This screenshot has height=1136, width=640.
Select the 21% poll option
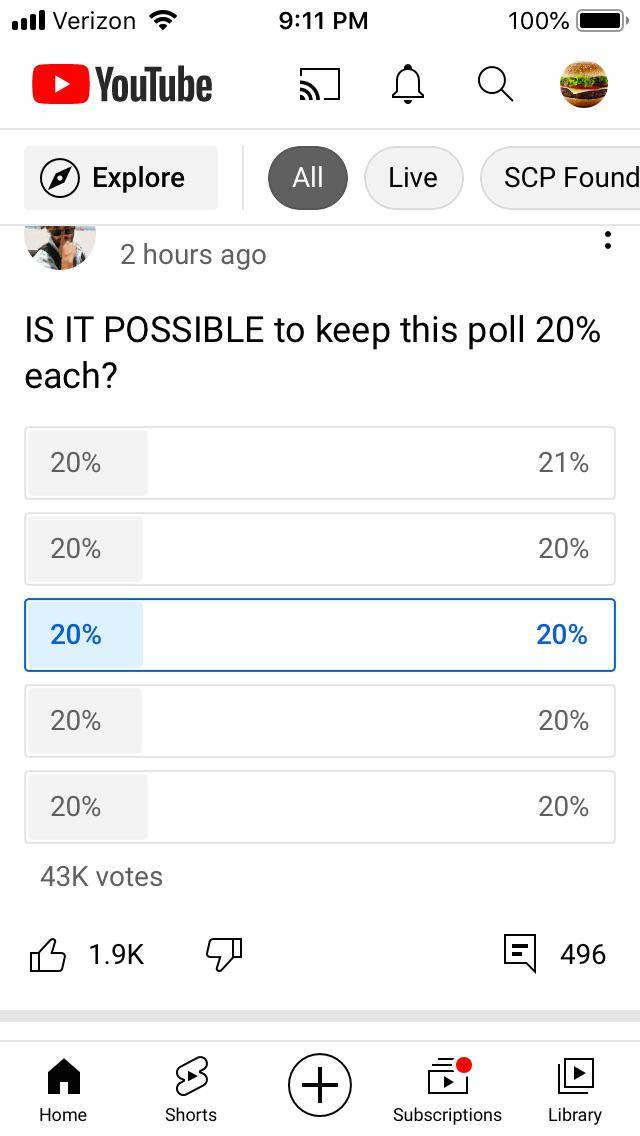320,463
